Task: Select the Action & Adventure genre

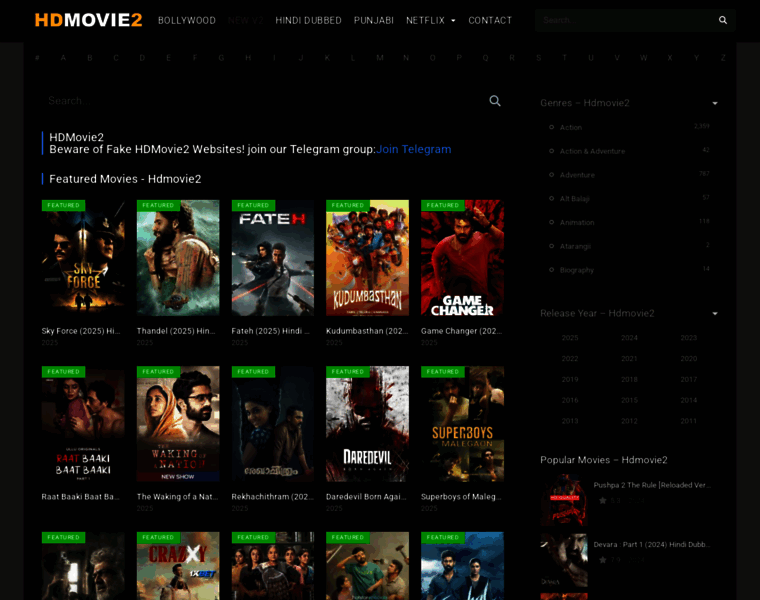Action: coord(592,151)
